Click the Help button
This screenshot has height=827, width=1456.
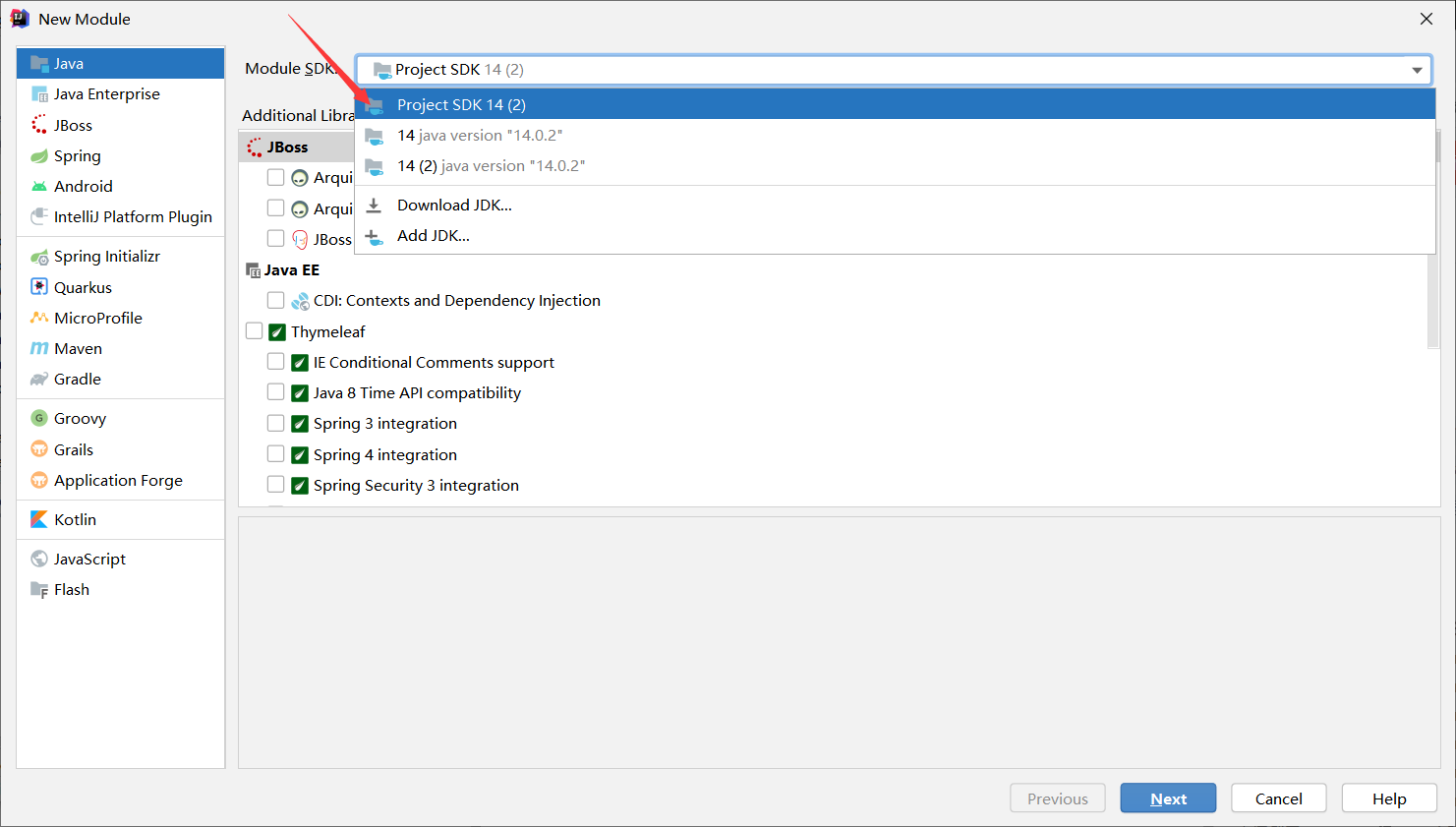[1389, 798]
